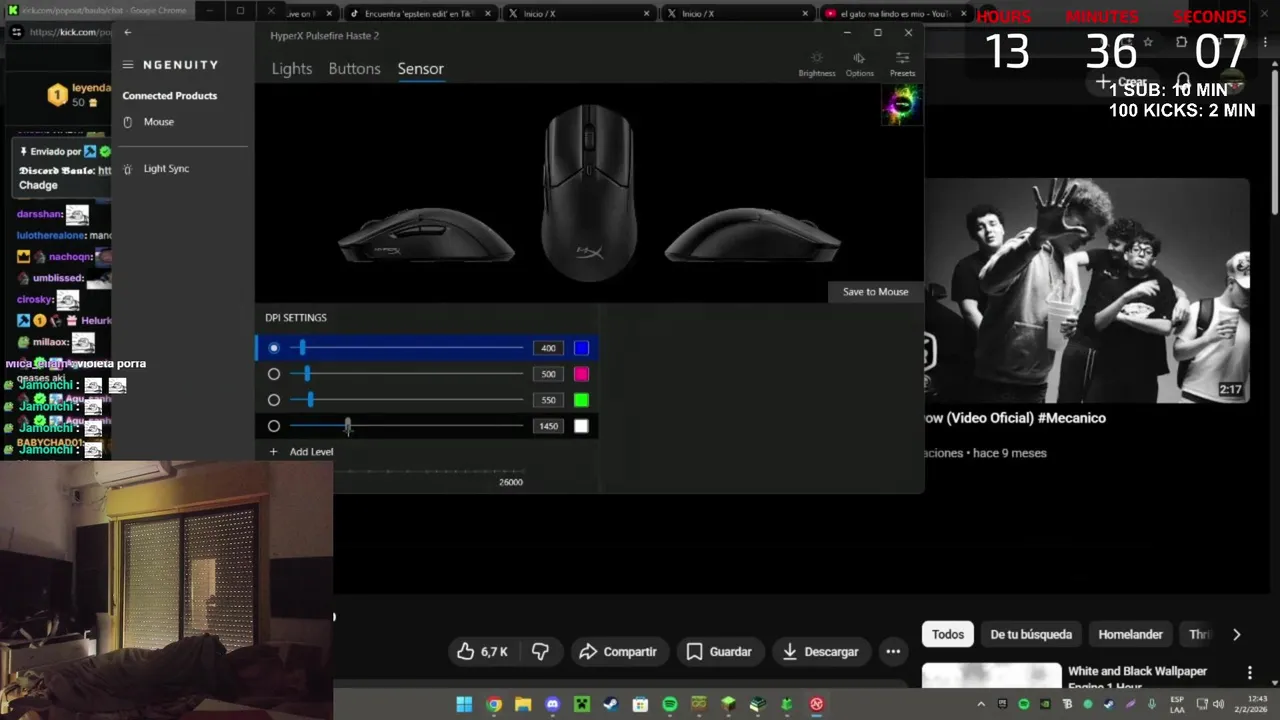This screenshot has height=720, width=1280.
Task: Switch to the el gato ma lindo YouTube tab
Action: [895, 14]
